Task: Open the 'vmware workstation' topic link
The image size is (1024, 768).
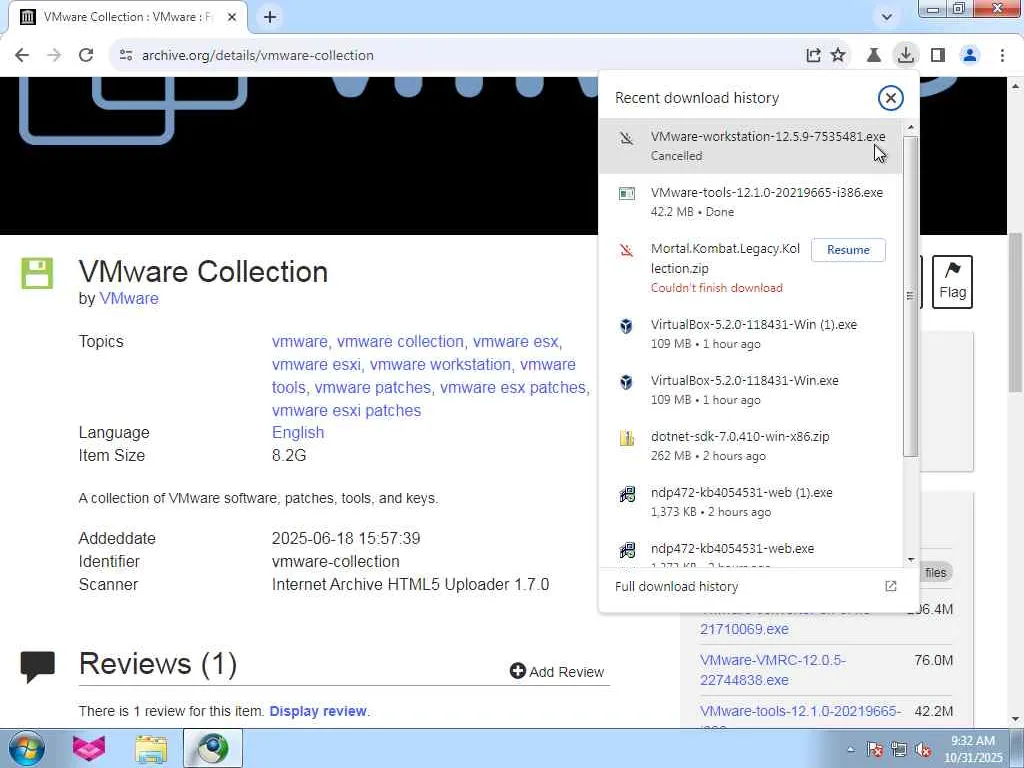Action: [x=440, y=364]
